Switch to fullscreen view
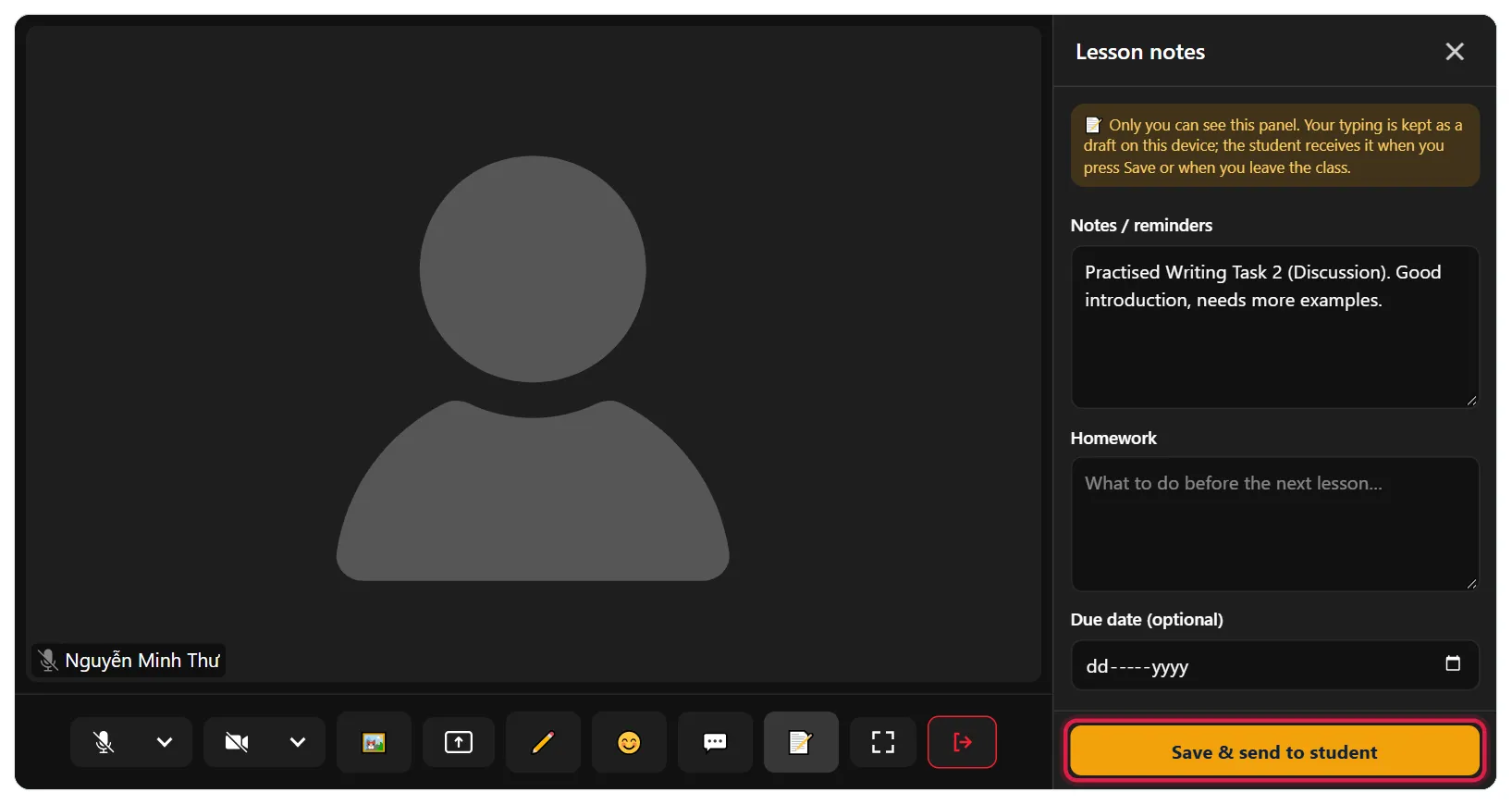Viewport: 1512px width, 805px height. tap(883, 742)
